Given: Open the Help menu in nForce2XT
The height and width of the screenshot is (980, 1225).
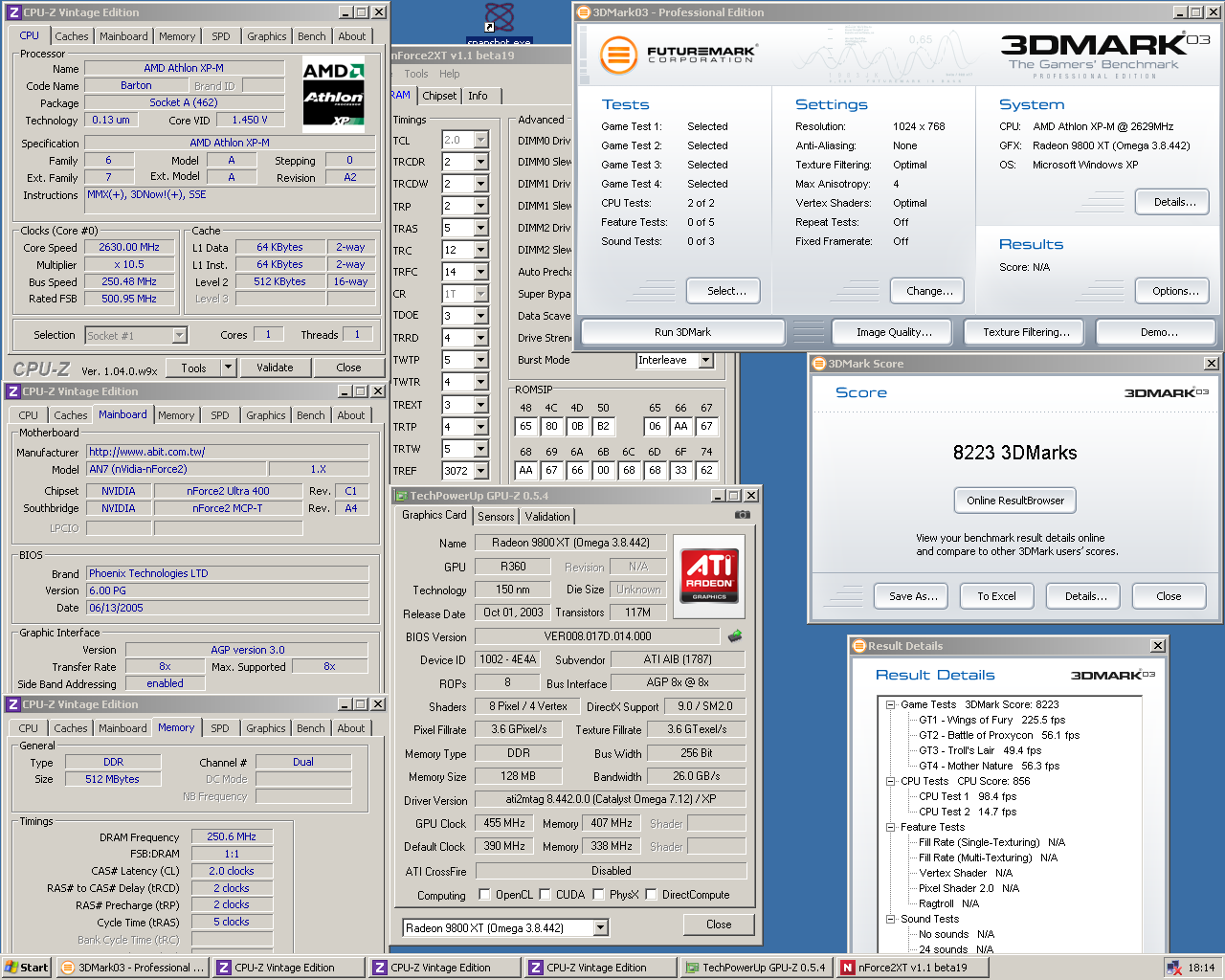Looking at the screenshot, I should (x=450, y=74).
